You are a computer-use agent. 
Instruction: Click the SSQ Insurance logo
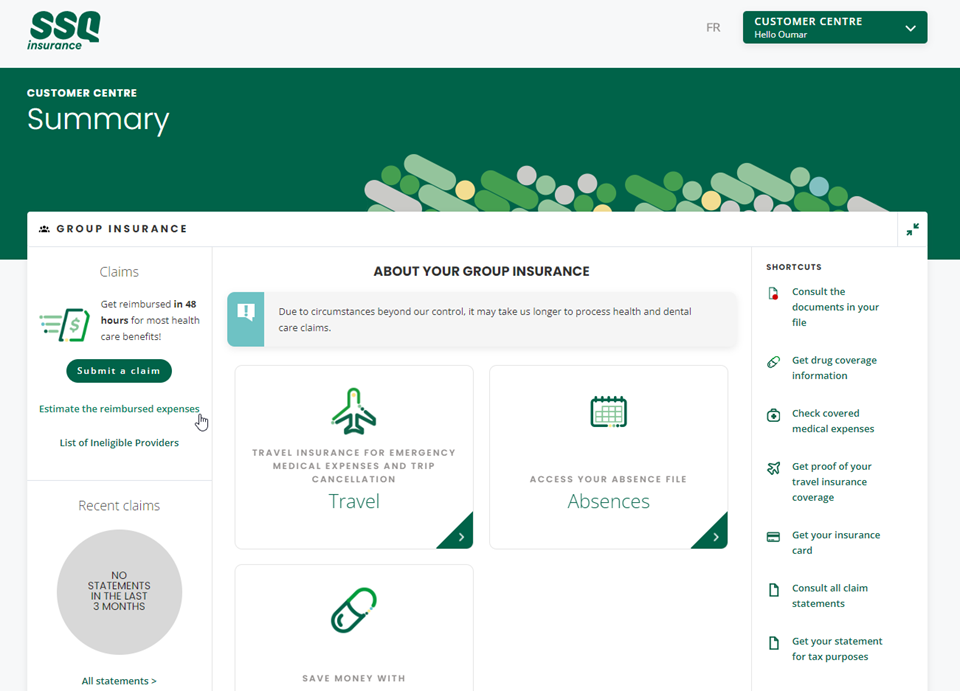(x=64, y=30)
